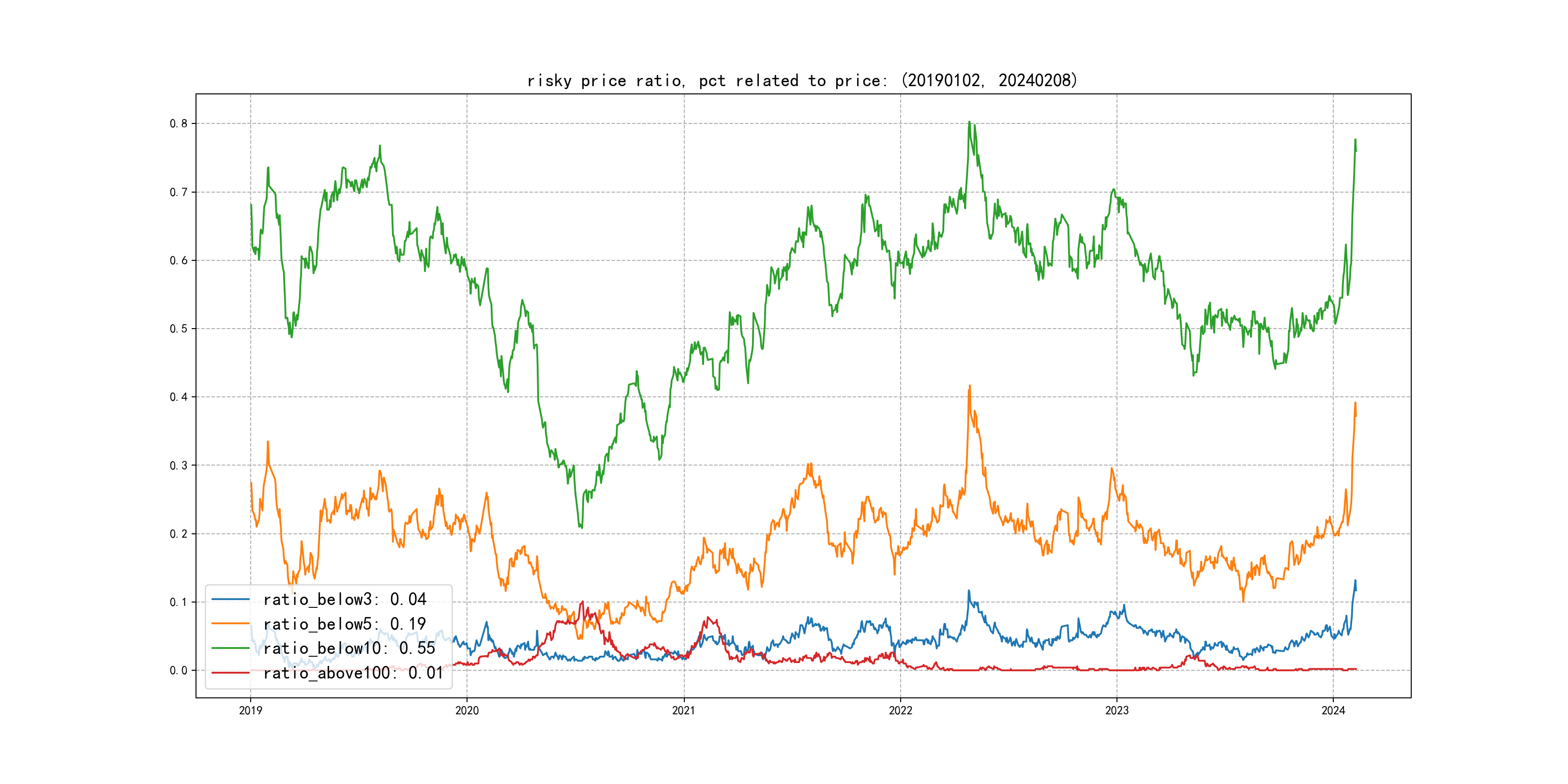
Task: Click the 0.8 y-axis tick label
Action: pos(179,123)
